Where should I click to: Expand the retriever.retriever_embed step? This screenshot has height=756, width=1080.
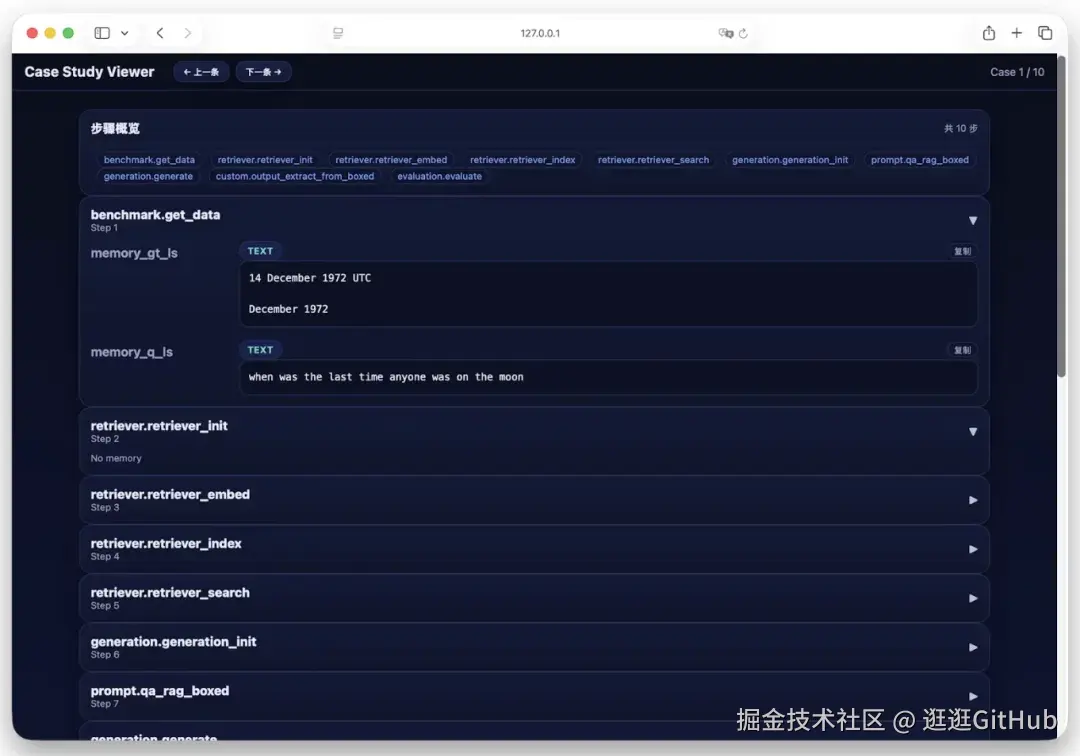[972, 500]
